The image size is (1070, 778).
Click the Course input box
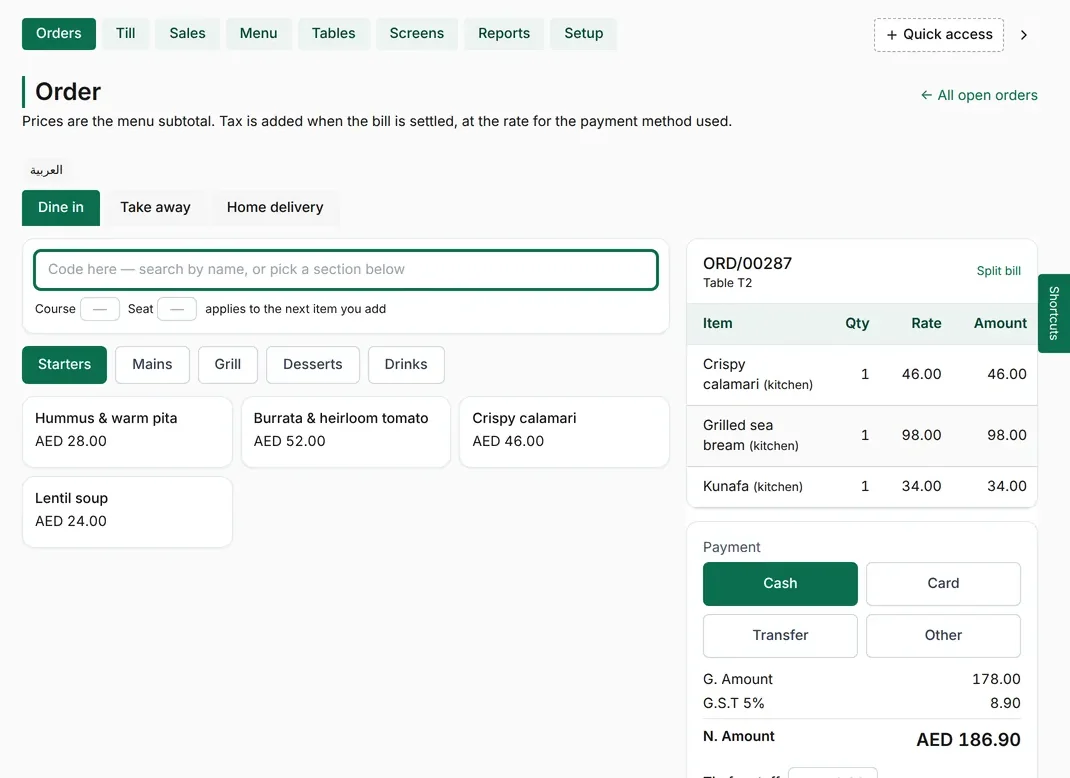point(100,309)
